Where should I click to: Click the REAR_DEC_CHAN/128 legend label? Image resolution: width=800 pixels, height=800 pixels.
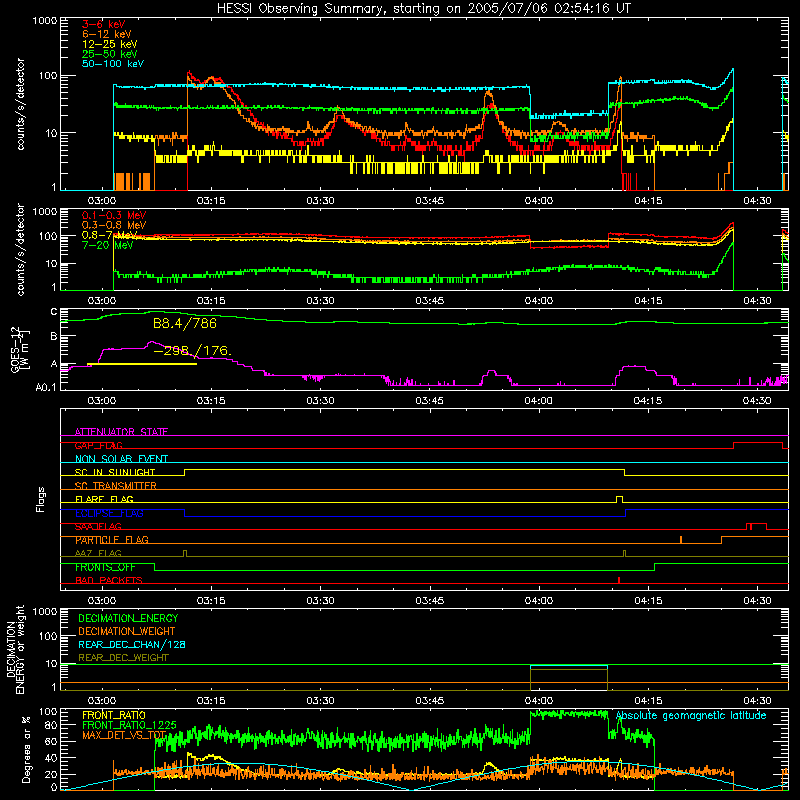[x=132, y=645]
